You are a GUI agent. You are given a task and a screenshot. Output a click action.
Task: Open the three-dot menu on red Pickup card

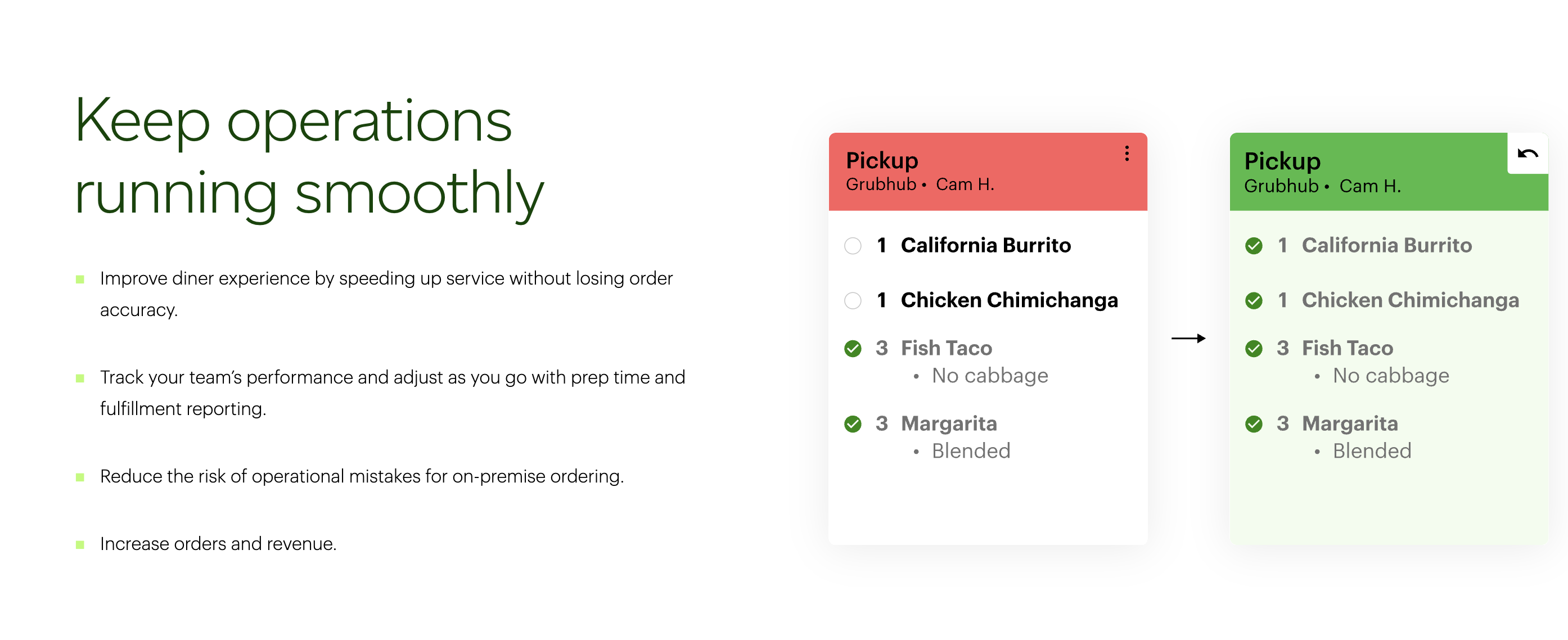[x=1127, y=154]
